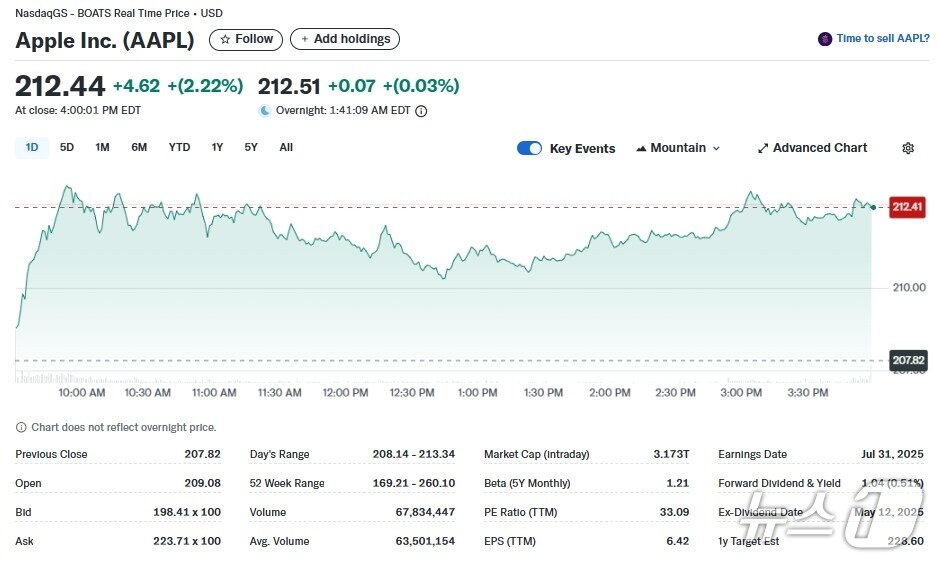Screen dimensions: 937x562
Task: Open chart settings gear icon
Action: click(x=907, y=148)
